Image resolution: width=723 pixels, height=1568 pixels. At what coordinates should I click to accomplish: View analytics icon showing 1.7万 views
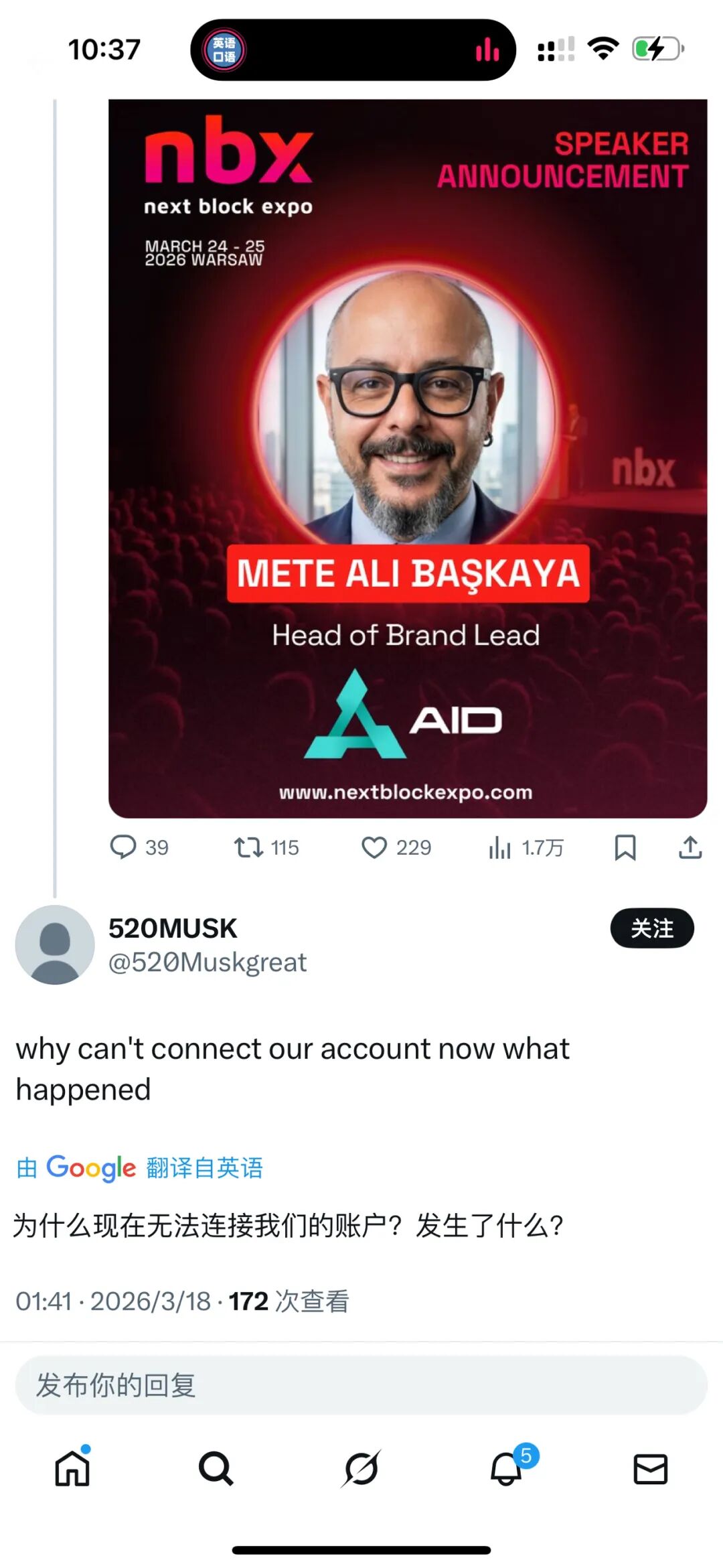[x=500, y=847]
